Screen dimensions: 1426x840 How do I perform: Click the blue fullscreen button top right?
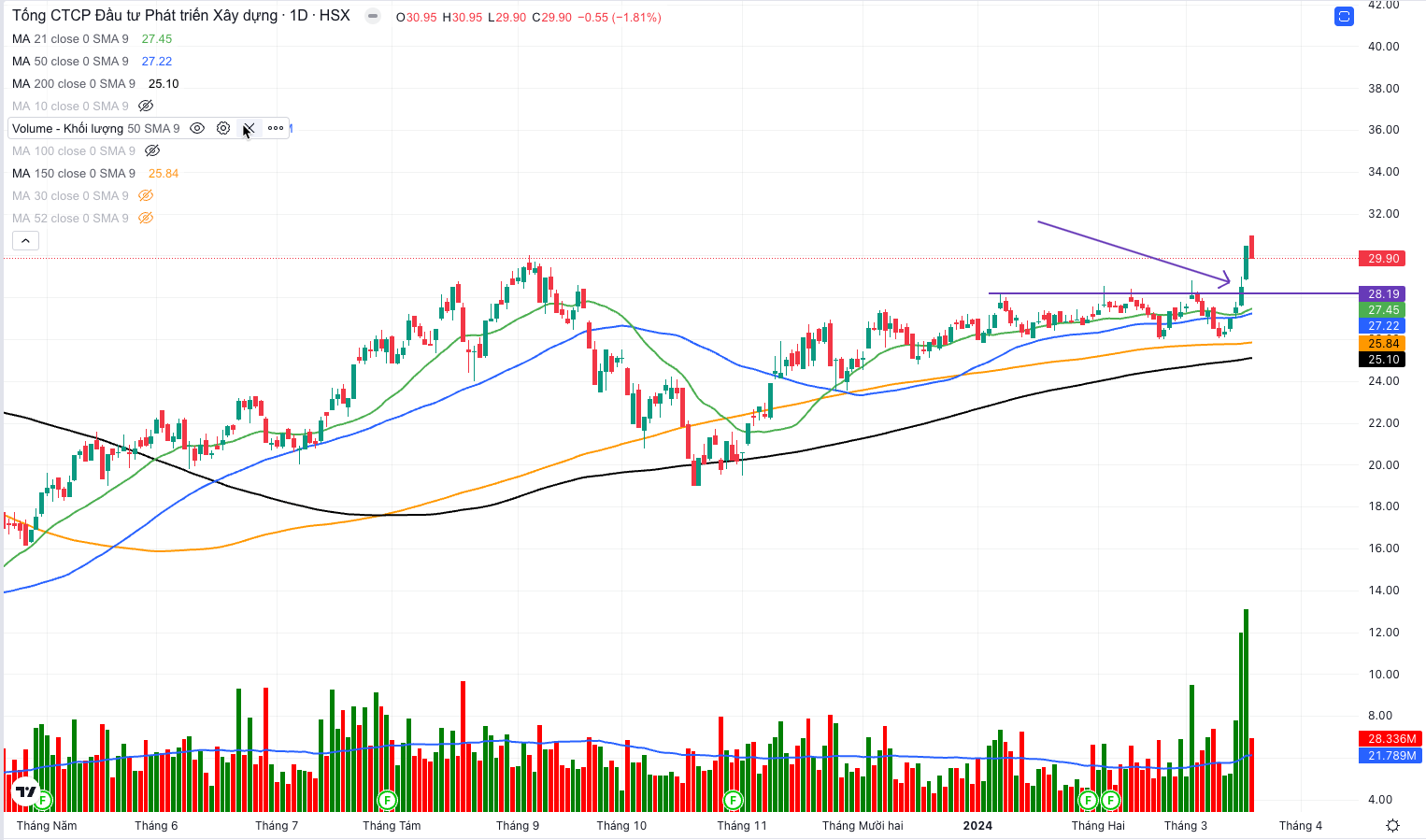[x=1344, y=16]
